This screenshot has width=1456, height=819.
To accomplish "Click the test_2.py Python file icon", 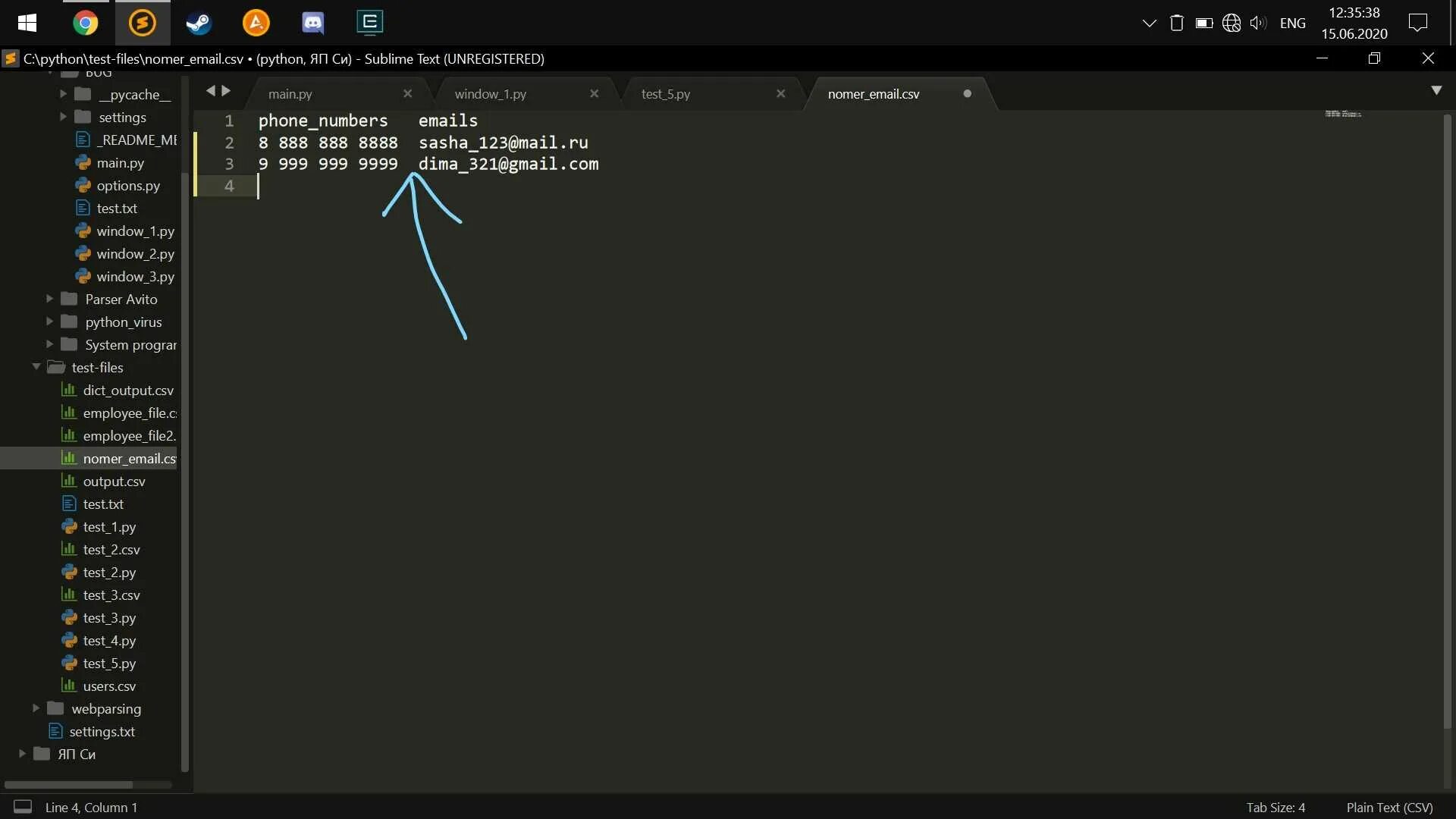I will 69,572.
